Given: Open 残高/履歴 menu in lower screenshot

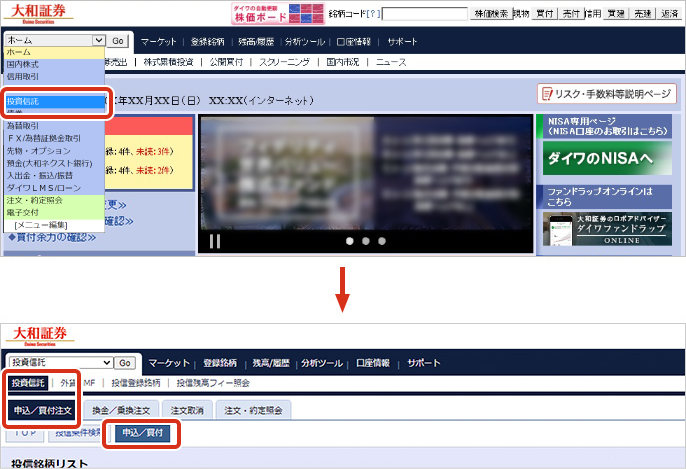Looking at the screenshot, I should tap(271, 363).
